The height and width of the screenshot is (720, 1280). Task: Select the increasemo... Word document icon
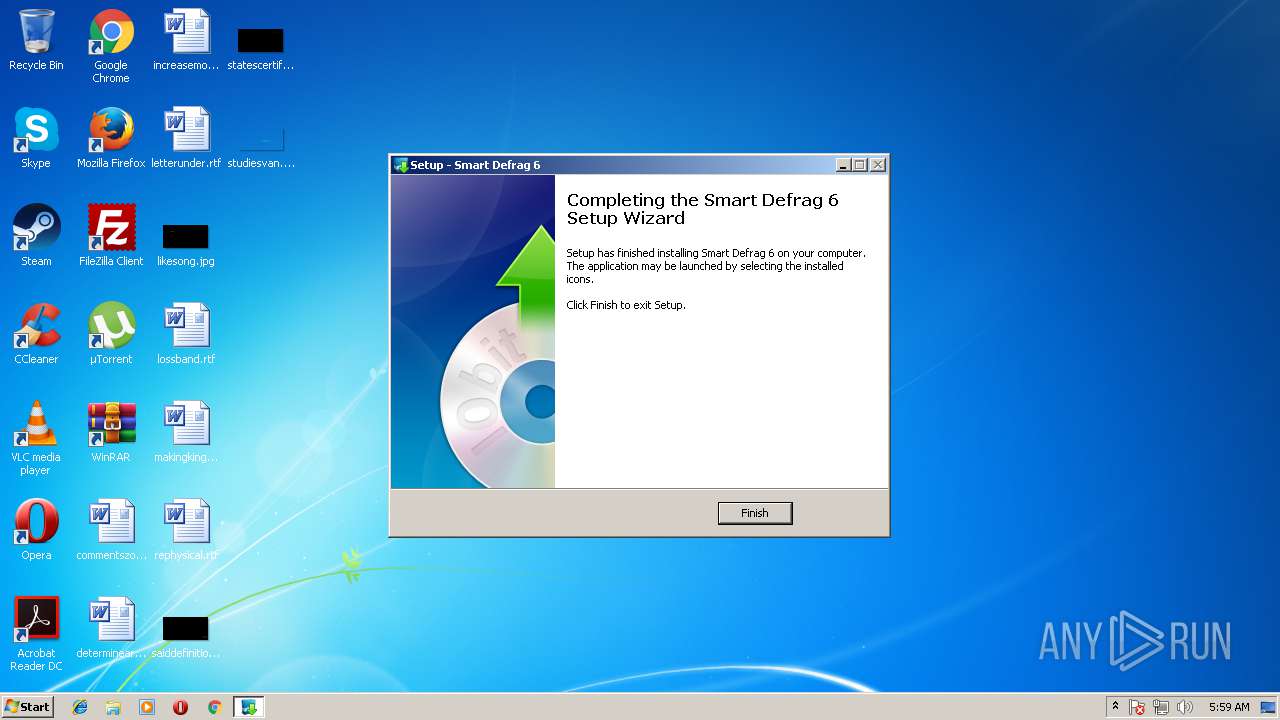pos(186,40)
